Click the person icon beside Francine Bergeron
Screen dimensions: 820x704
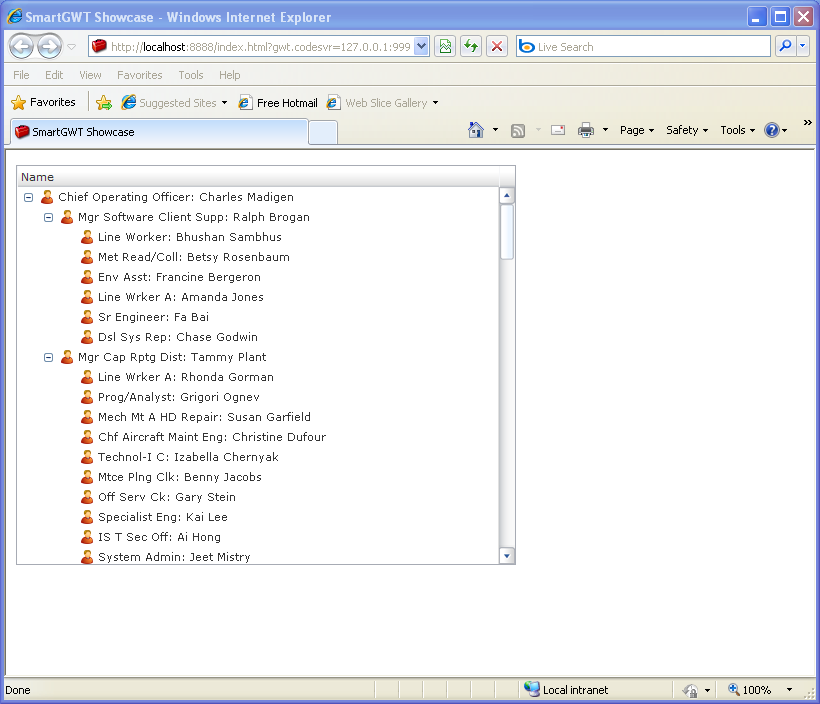pyautogui.click(x=87, y=277)
